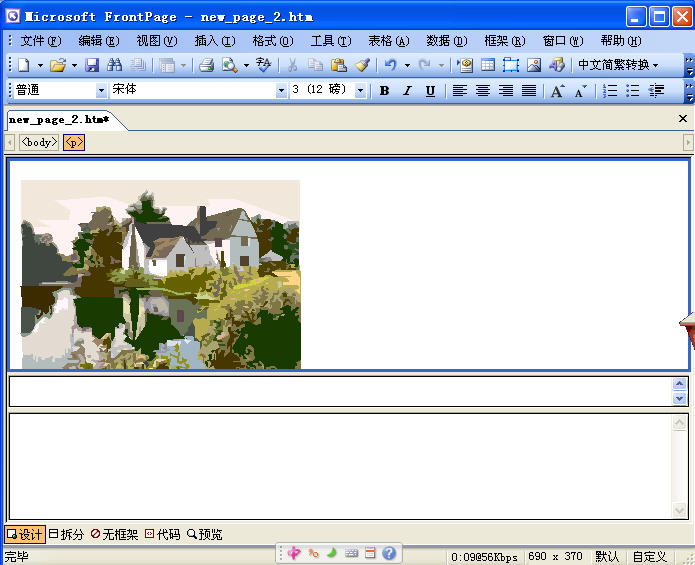Insert a table with table icon
Screen dimensions: 695x565
pos(488,65)
